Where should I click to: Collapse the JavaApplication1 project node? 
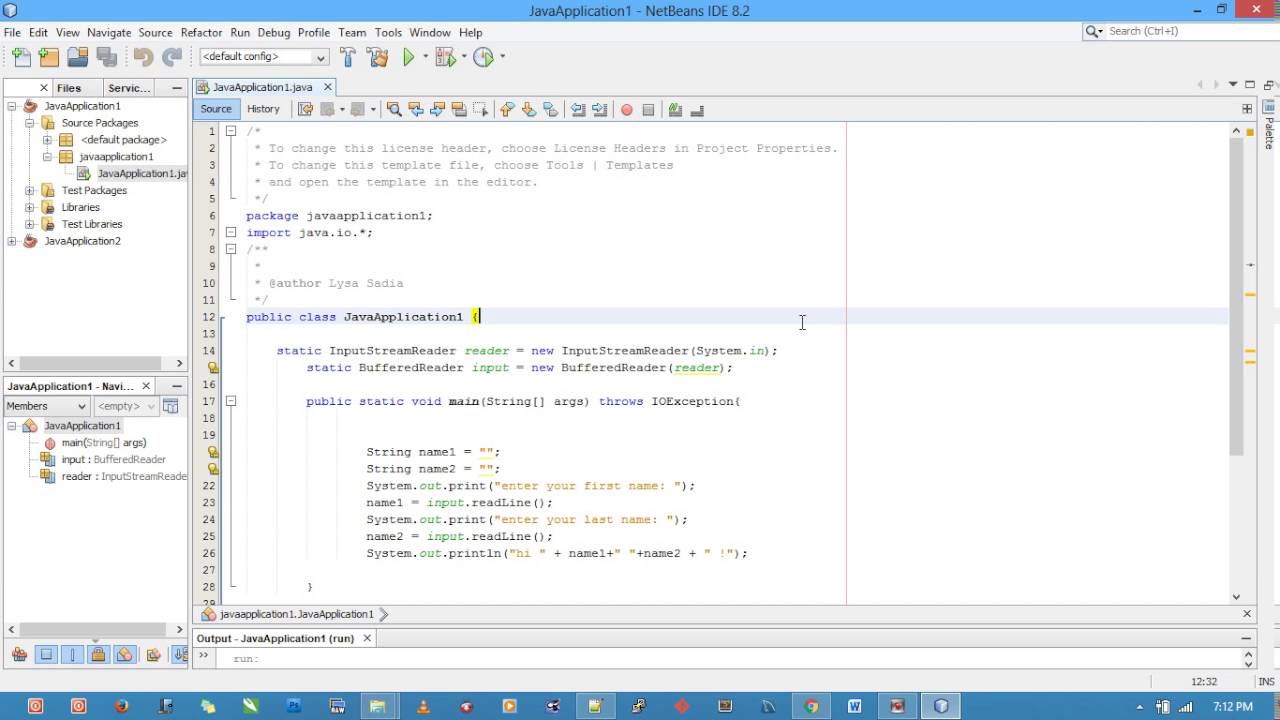point(12,106)
